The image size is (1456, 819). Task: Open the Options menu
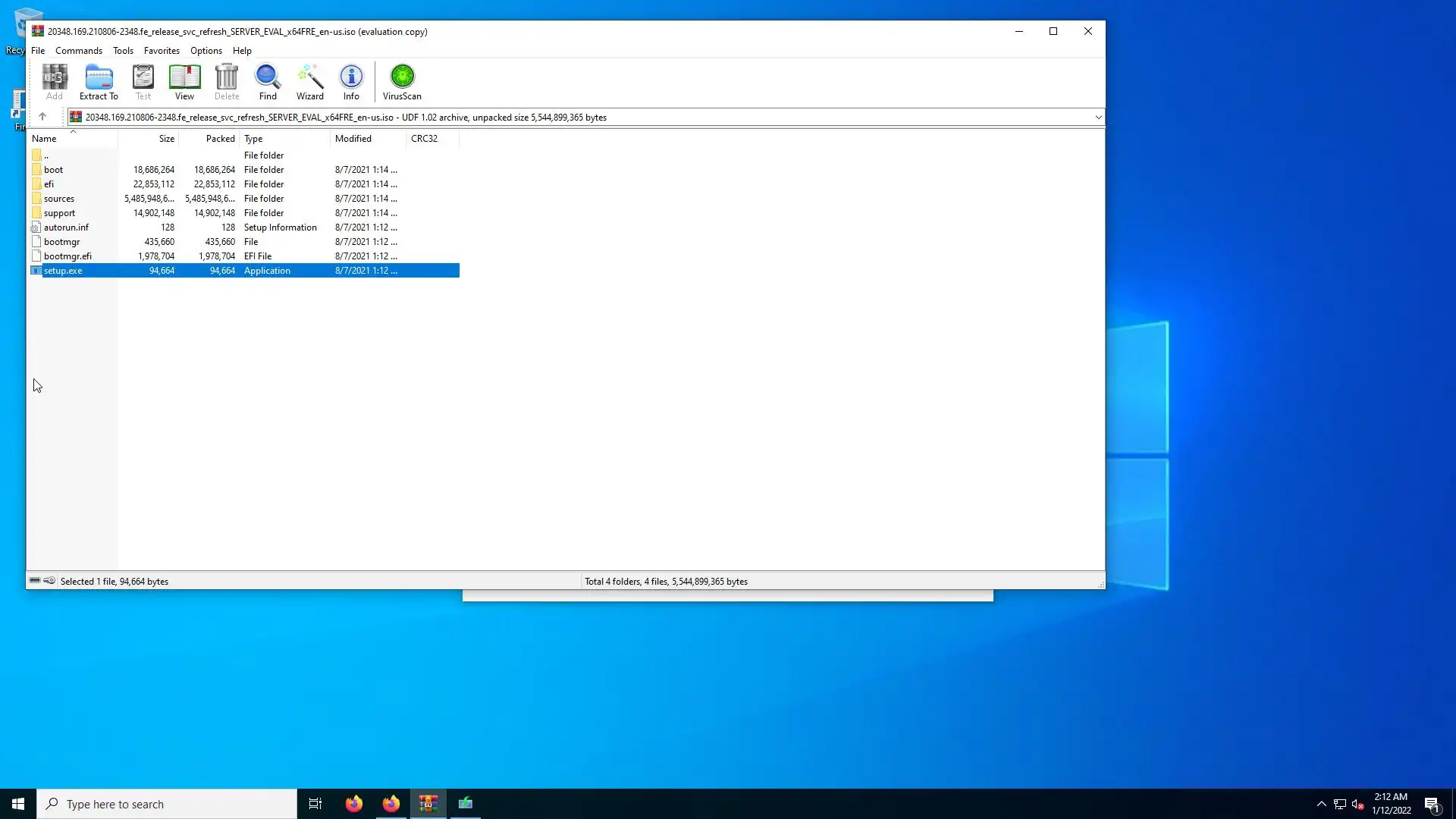coord(206,51)
